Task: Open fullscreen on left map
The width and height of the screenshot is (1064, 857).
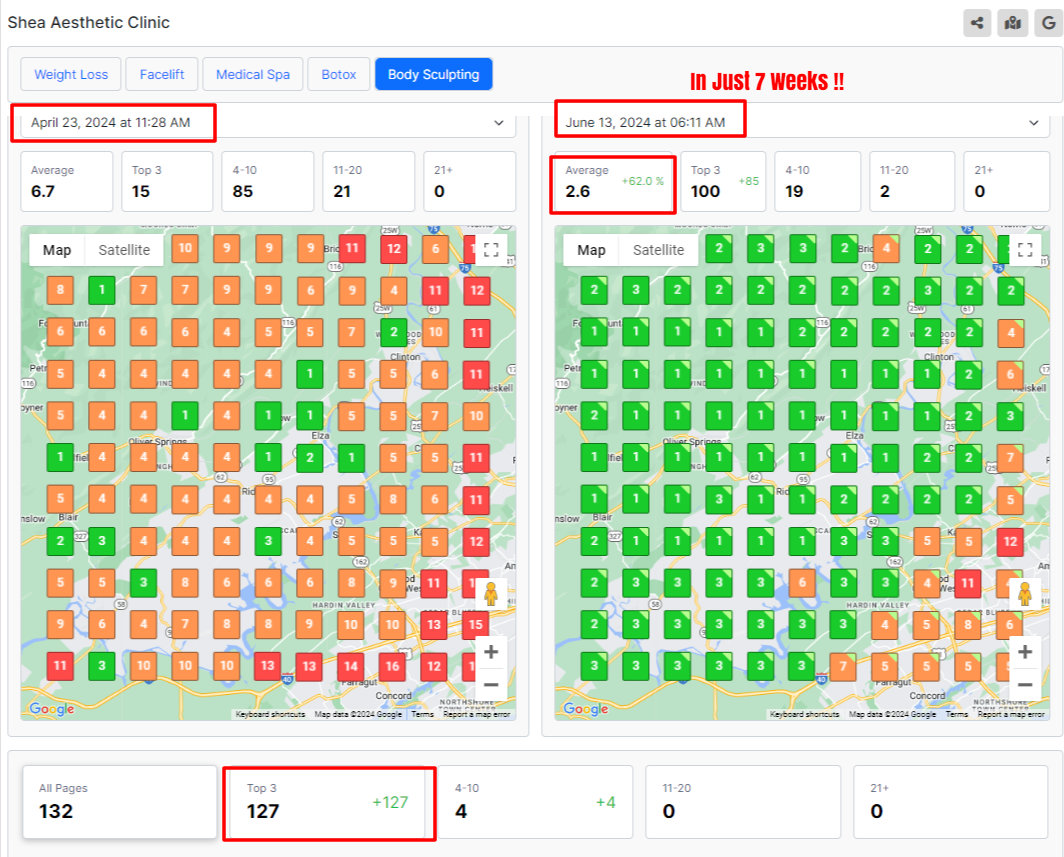Action: (x=491, y=250)
